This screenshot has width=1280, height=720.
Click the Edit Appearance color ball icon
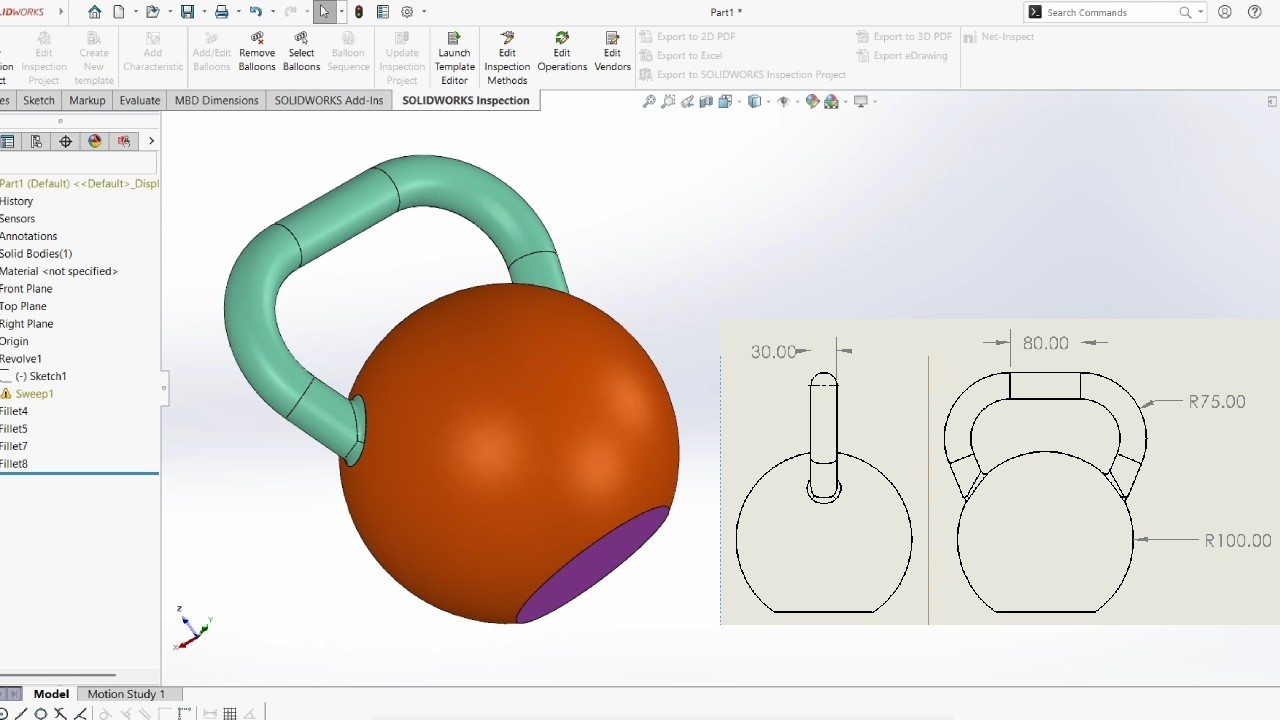click(812, 101)
